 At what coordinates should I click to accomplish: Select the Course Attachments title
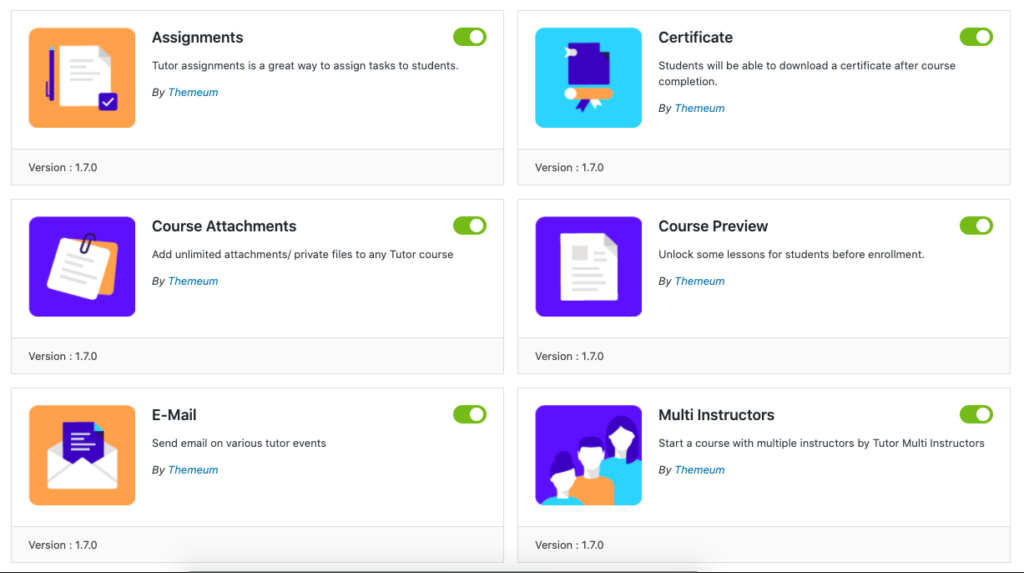pyautogui.click(x=224, y=226)
